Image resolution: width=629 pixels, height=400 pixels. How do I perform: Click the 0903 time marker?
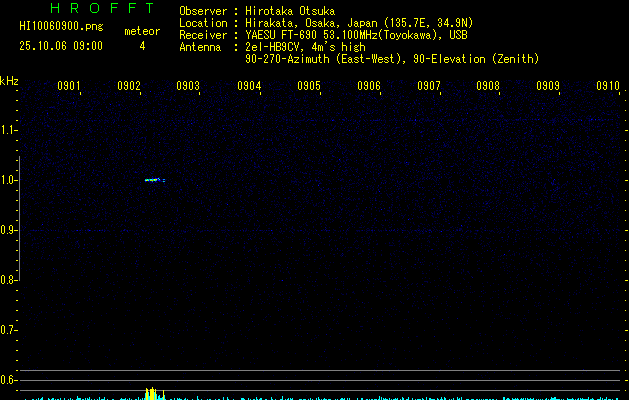tap(189, 87)
